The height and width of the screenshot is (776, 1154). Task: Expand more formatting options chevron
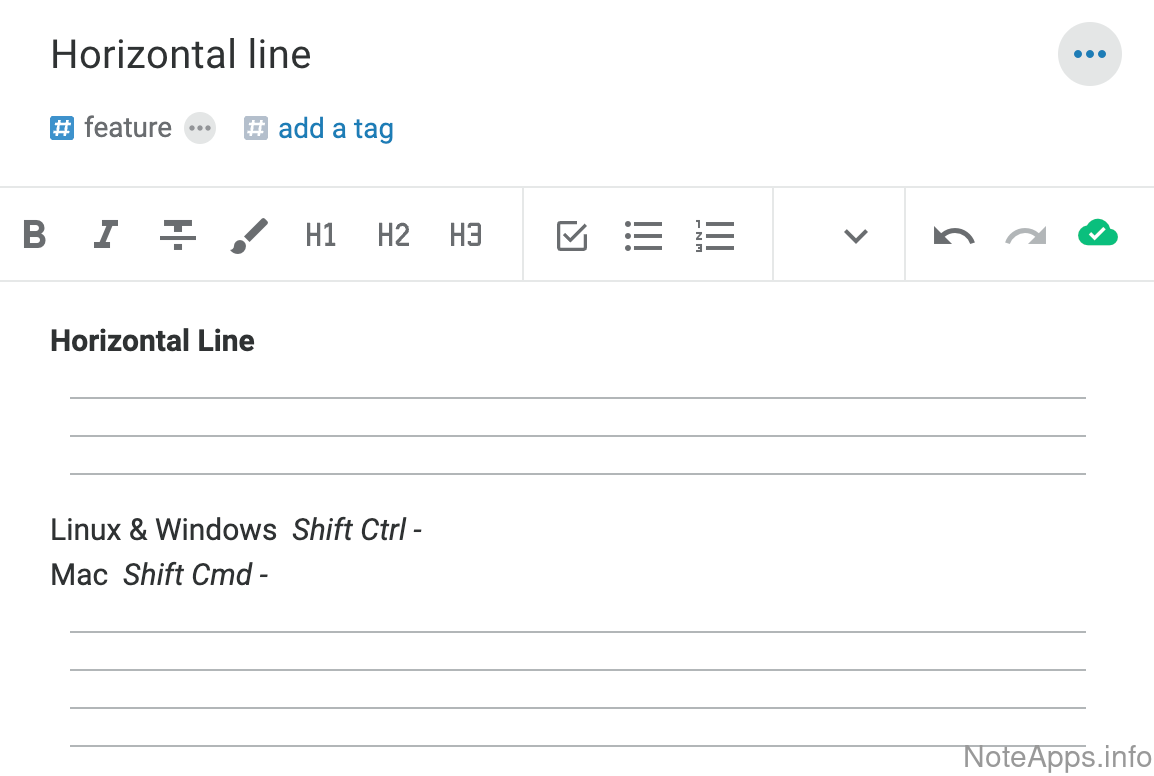(855, 236)
